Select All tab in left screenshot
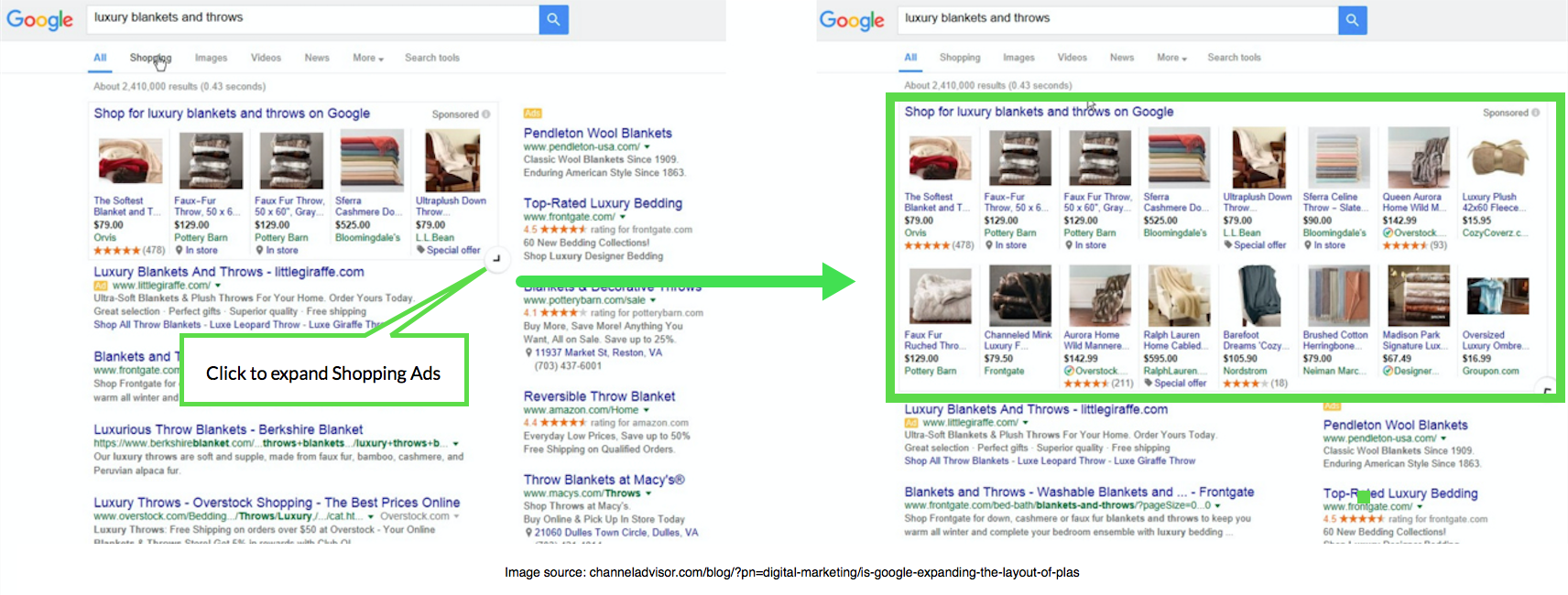Viewport: 1568px width, 595px height. (100, 58)
